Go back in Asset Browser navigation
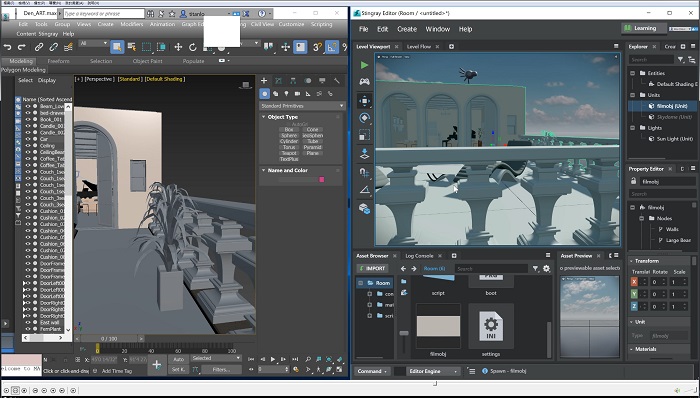The image size is (700, 398). point(403,269)
